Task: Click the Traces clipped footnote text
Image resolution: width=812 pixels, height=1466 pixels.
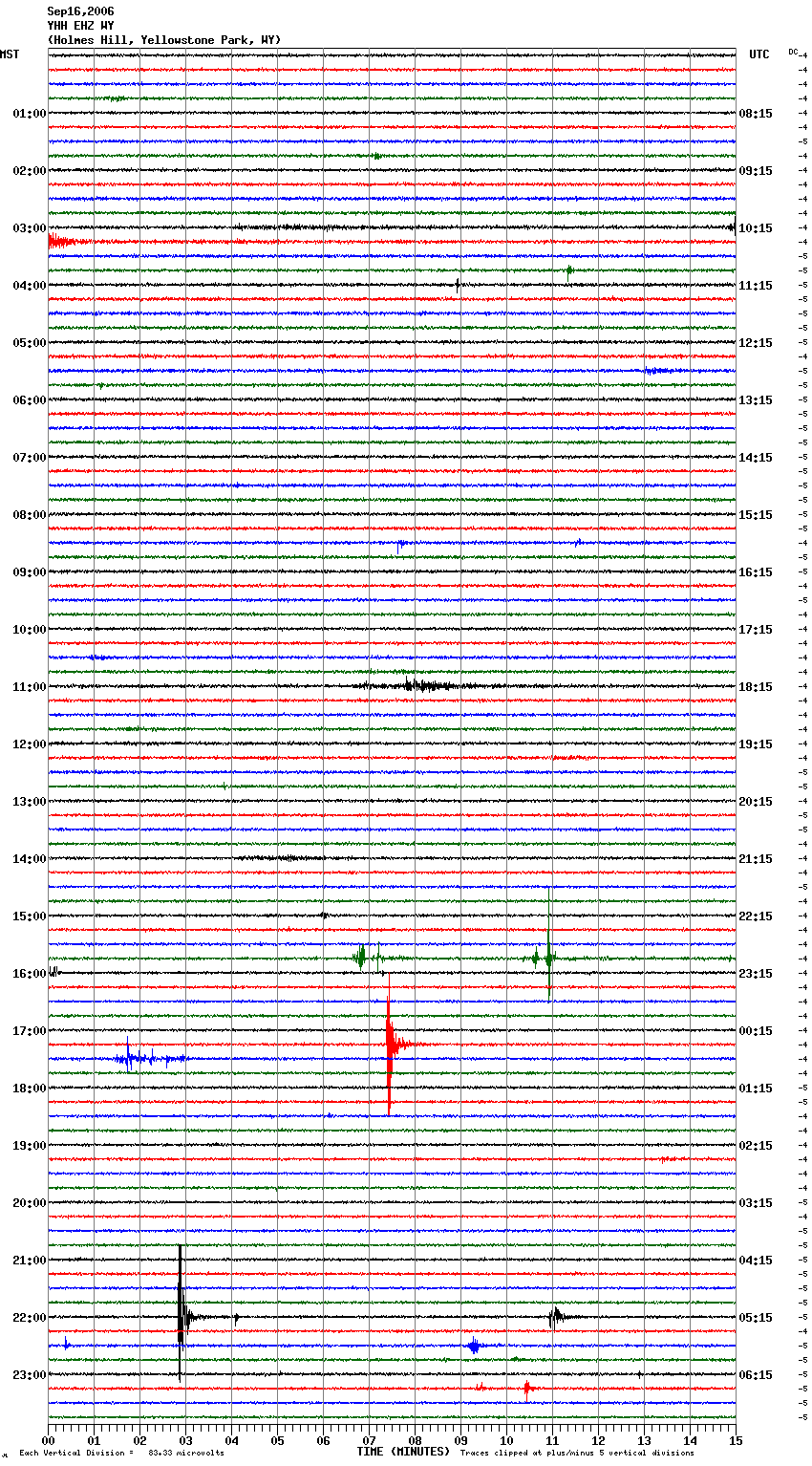Action: (577, 1453)
